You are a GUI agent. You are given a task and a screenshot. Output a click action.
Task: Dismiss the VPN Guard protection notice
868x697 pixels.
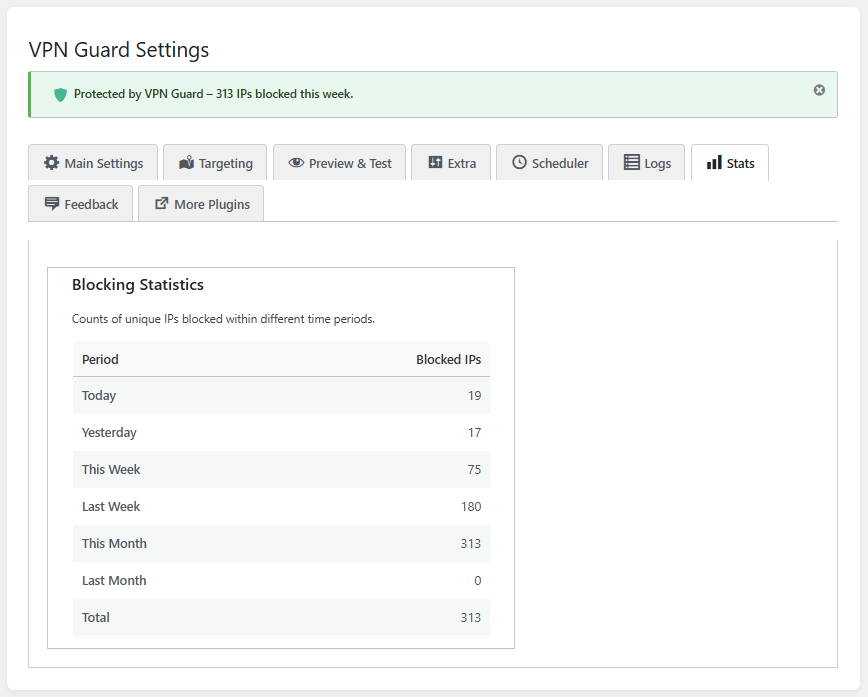pos(819,90)
